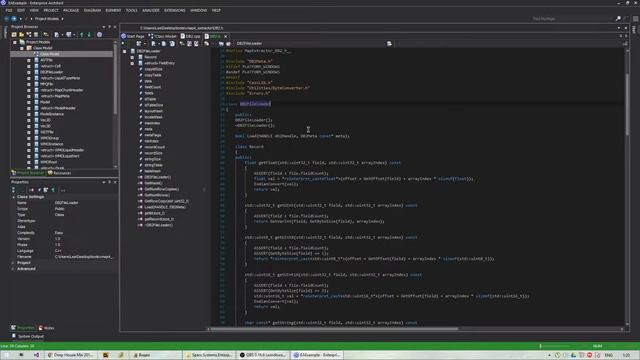This screenshot has width=640, height=360.
Task: Switch to the Notes tab
Action: [46, 328]
